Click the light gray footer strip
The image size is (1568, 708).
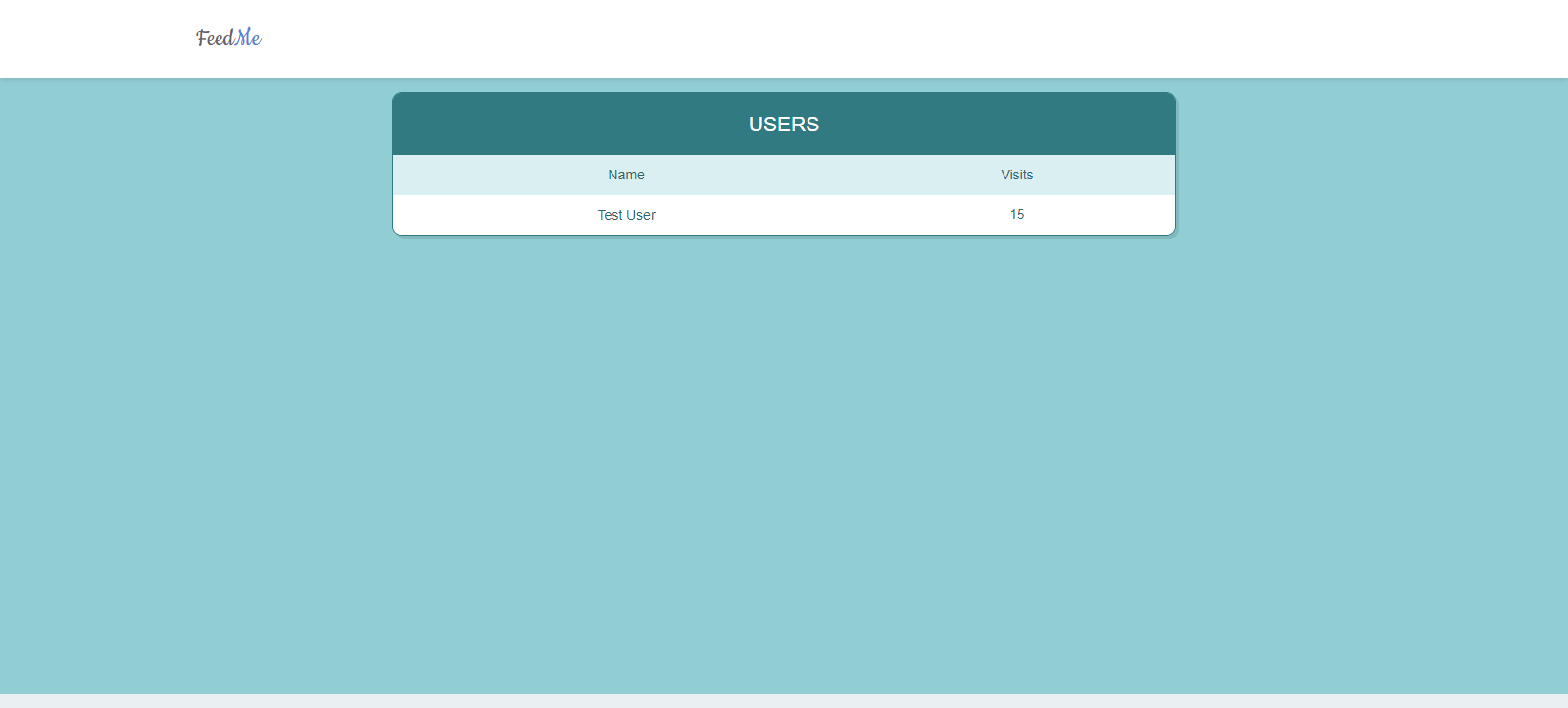784,701
